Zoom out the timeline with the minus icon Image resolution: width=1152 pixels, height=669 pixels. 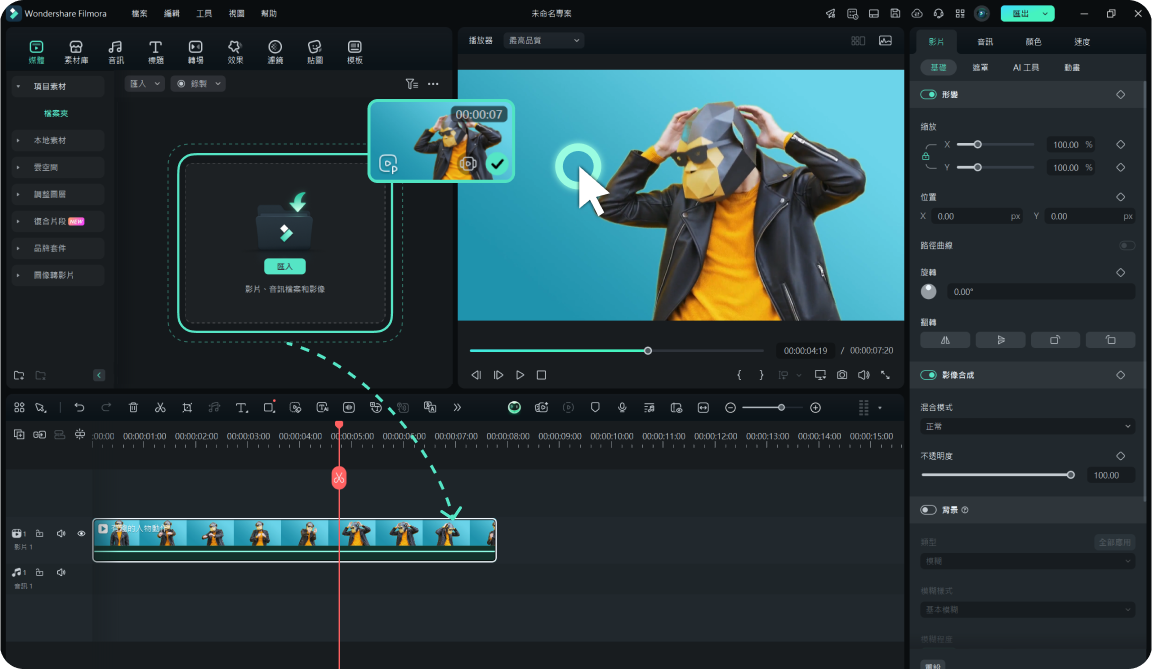pyautogui.click(x=730, y=408)
